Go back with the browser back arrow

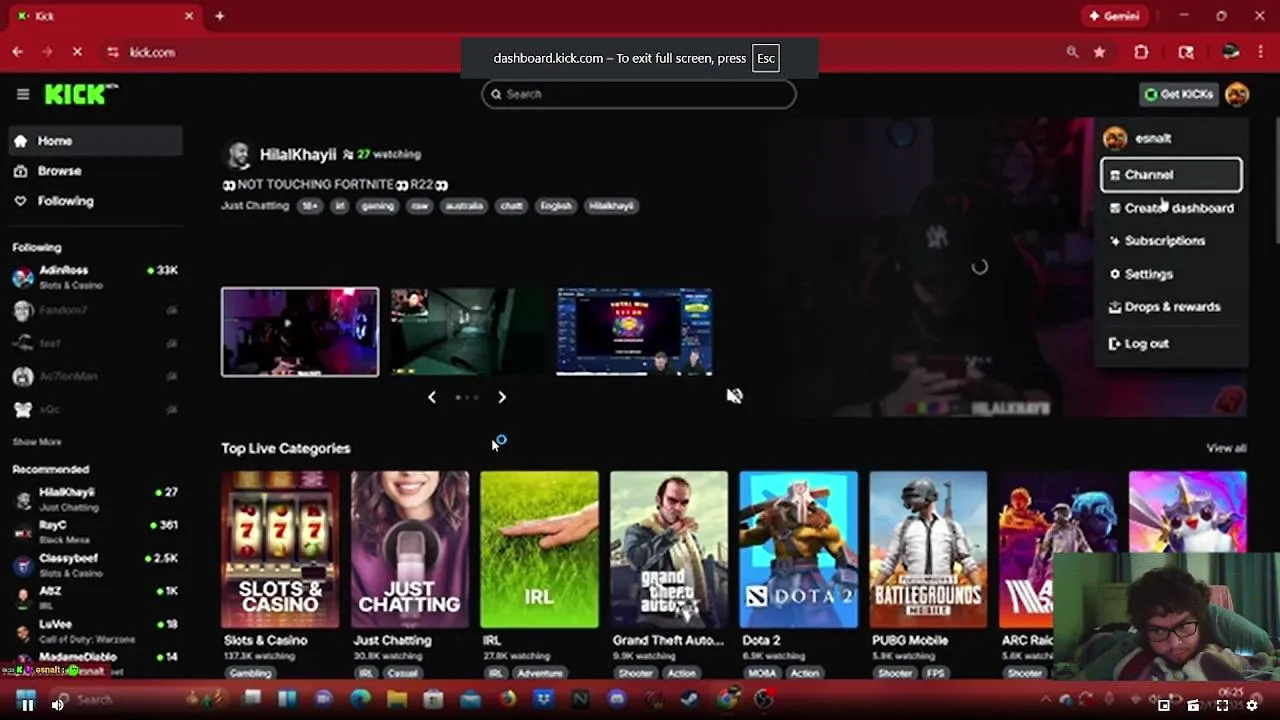pos(18,52)
